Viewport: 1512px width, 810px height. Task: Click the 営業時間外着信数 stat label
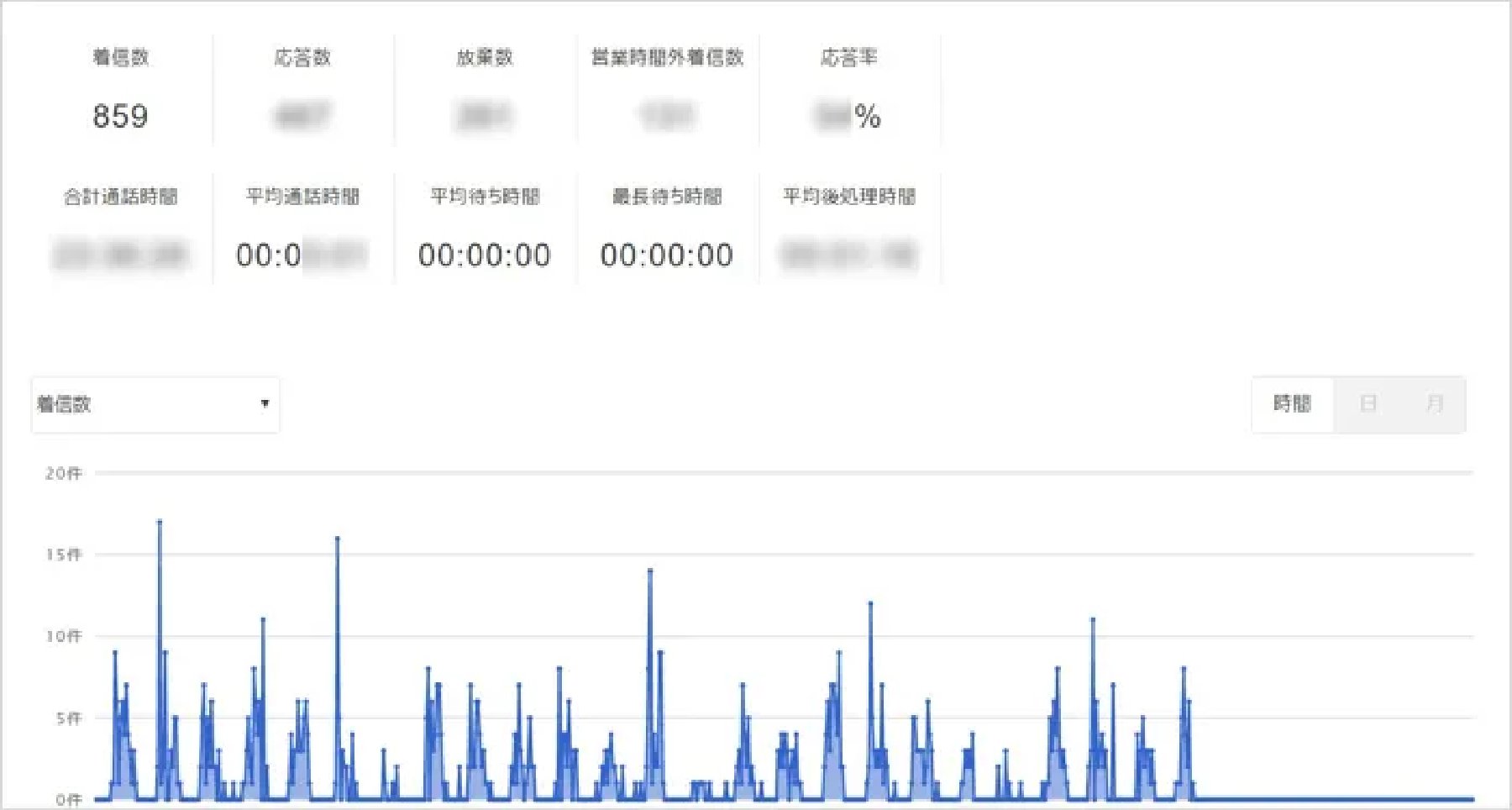coord(668,57)
